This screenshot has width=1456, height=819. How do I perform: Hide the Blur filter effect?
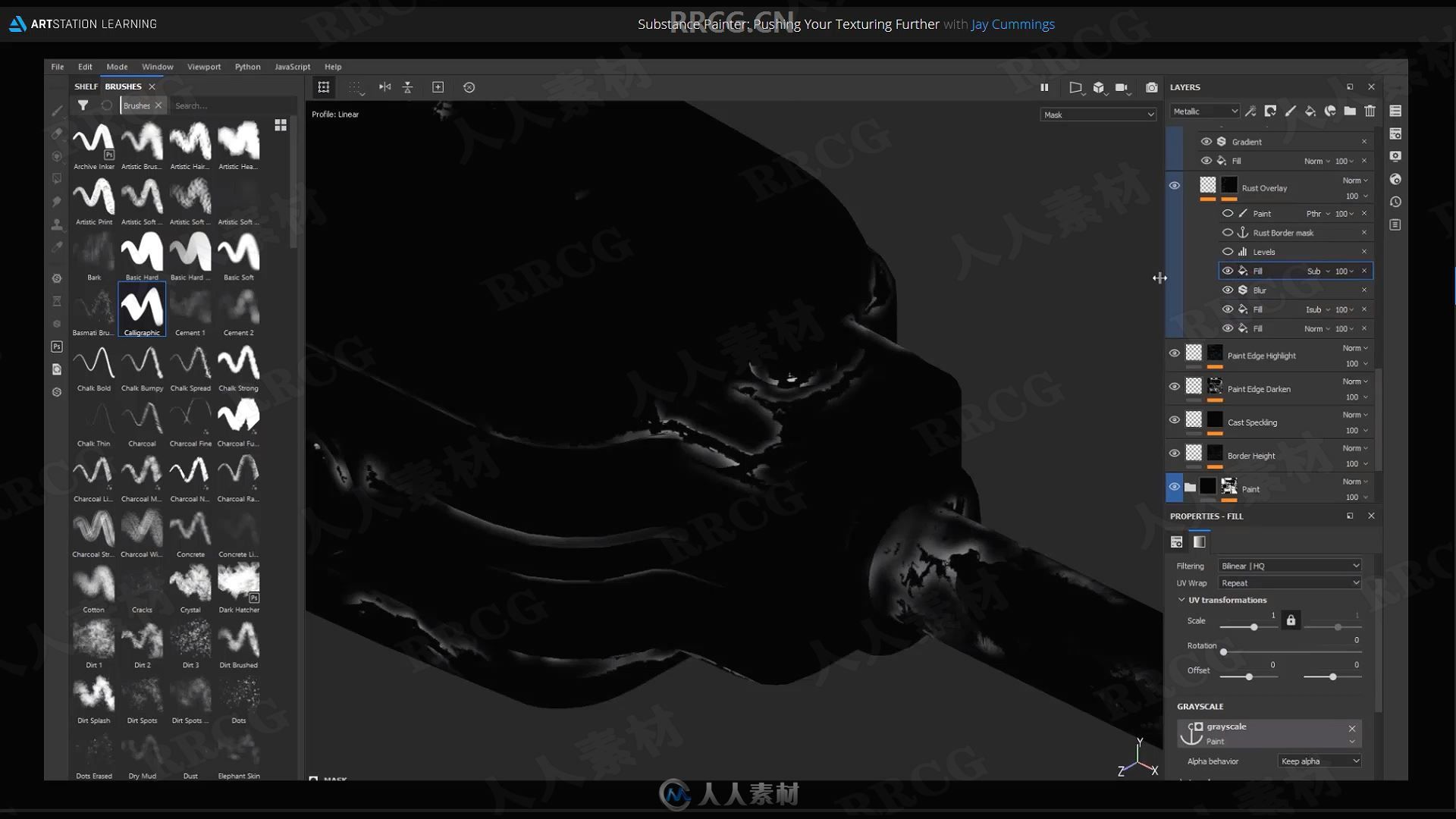click(1227, 290)
